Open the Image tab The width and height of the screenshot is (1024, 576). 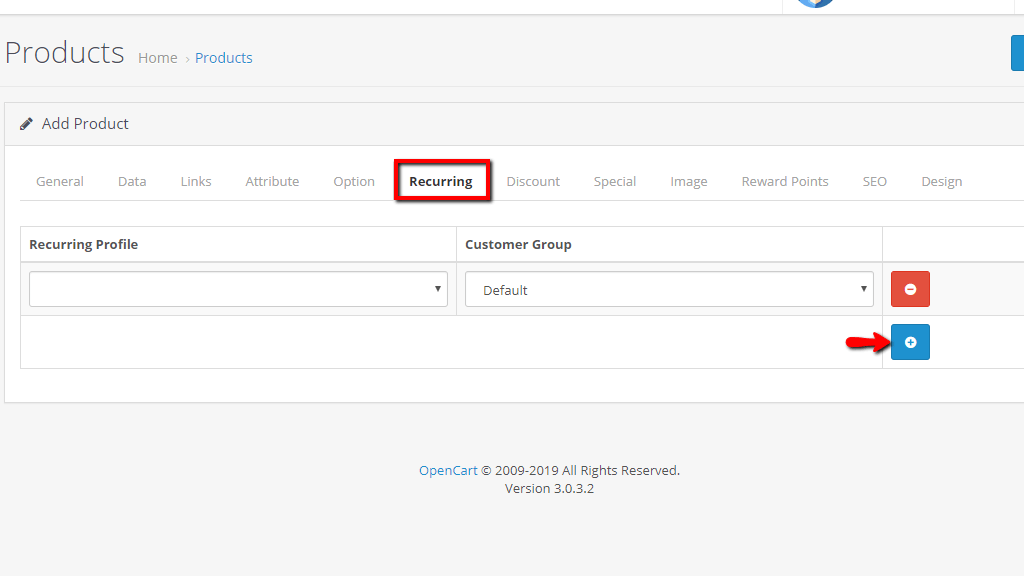[x=688, y=181]
